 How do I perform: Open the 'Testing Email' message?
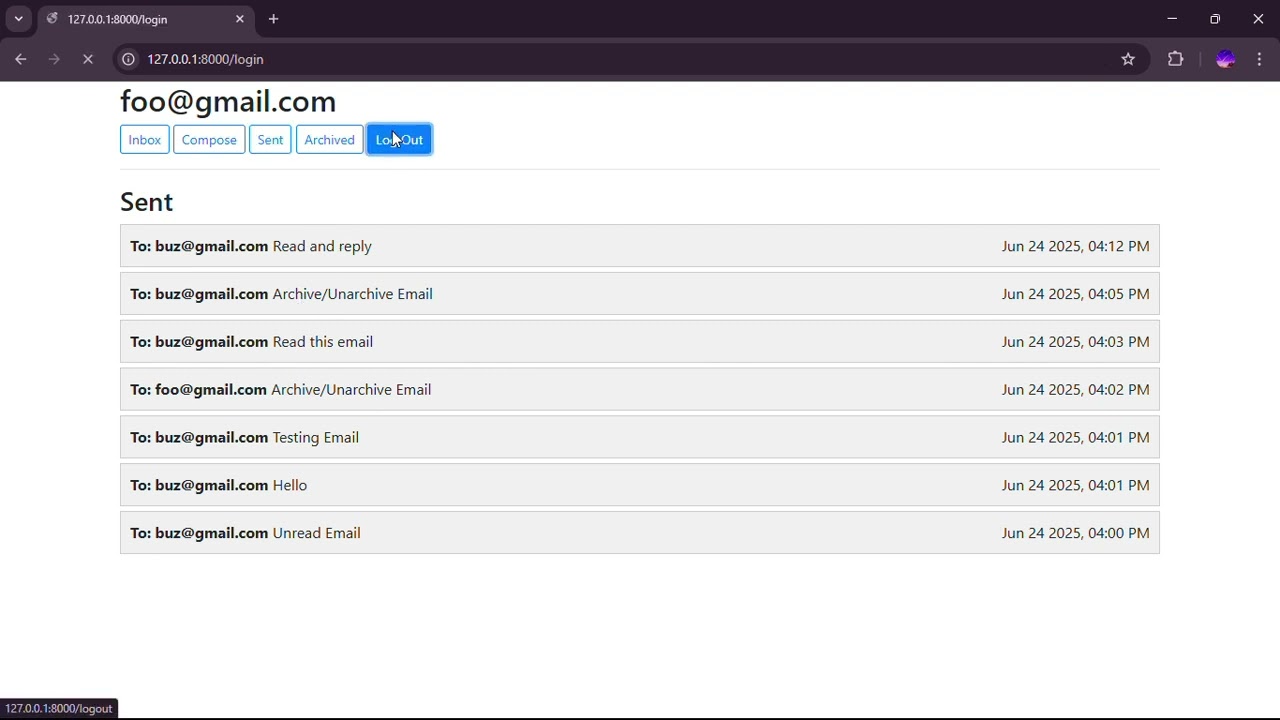640,437
